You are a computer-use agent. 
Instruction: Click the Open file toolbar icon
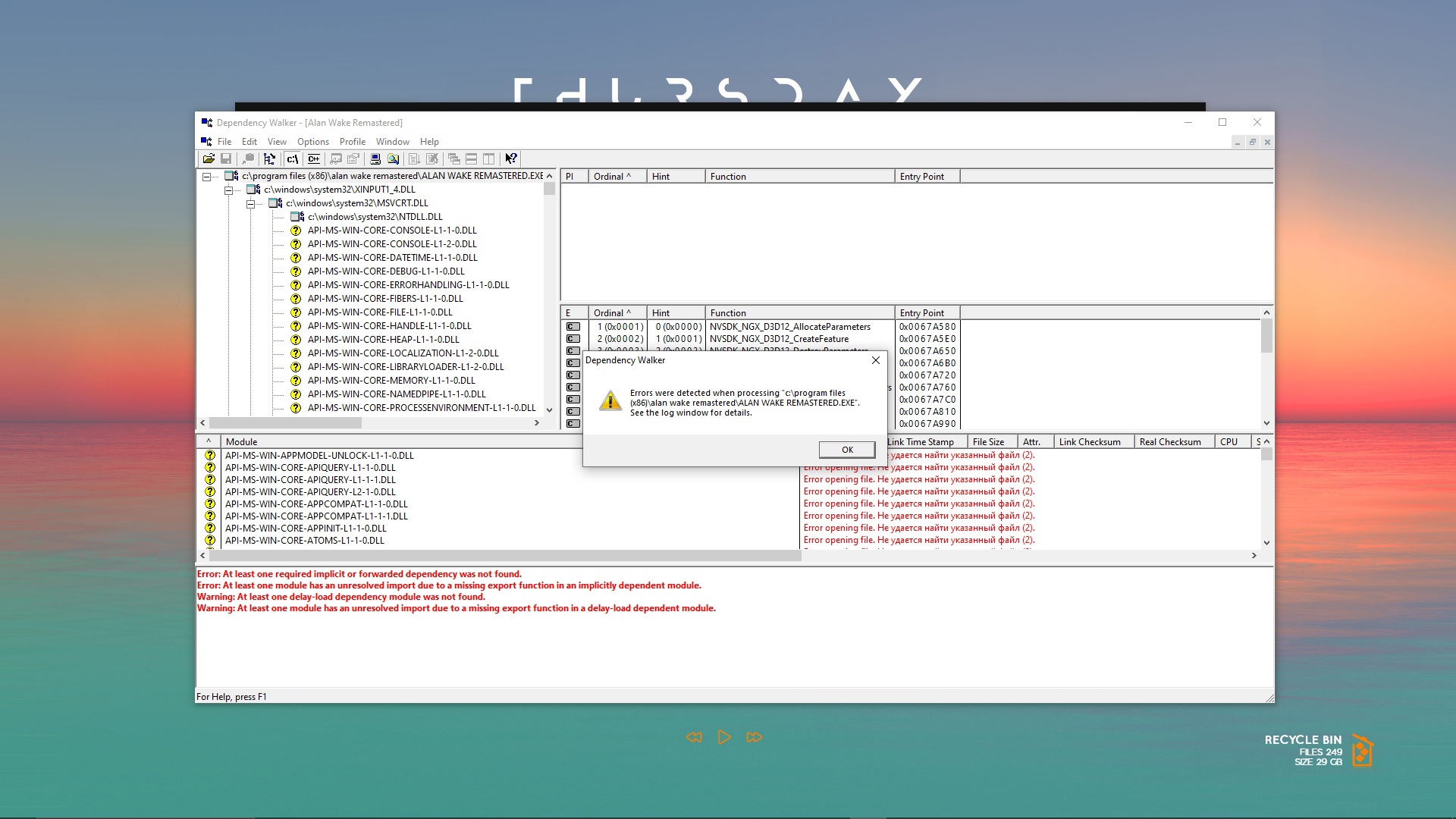tap(208, 158)
